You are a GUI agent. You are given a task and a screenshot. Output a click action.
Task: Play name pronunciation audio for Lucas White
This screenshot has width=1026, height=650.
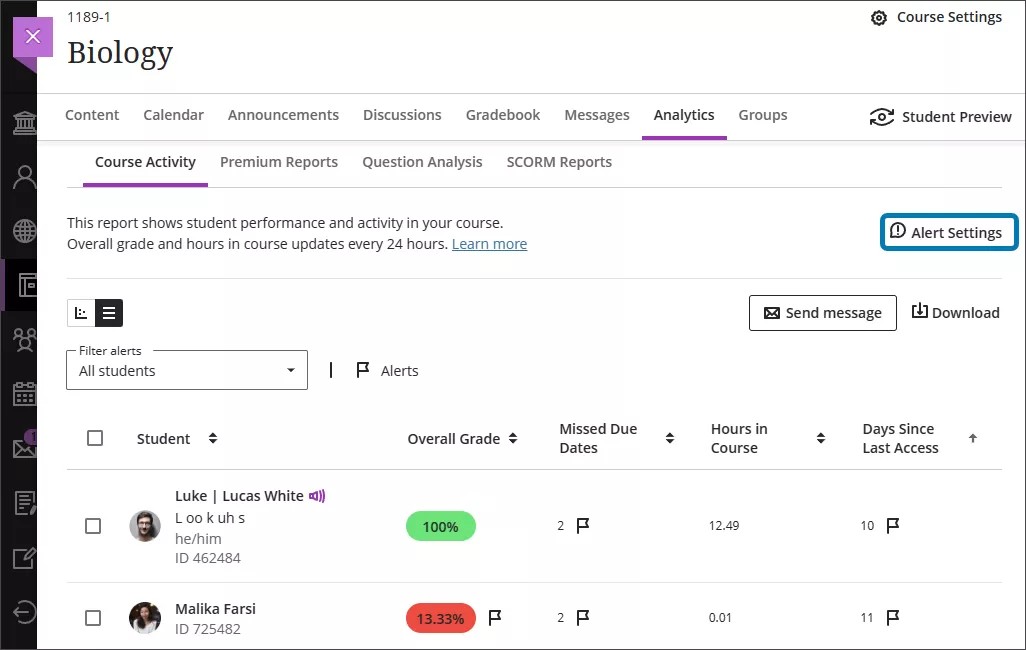315,495
